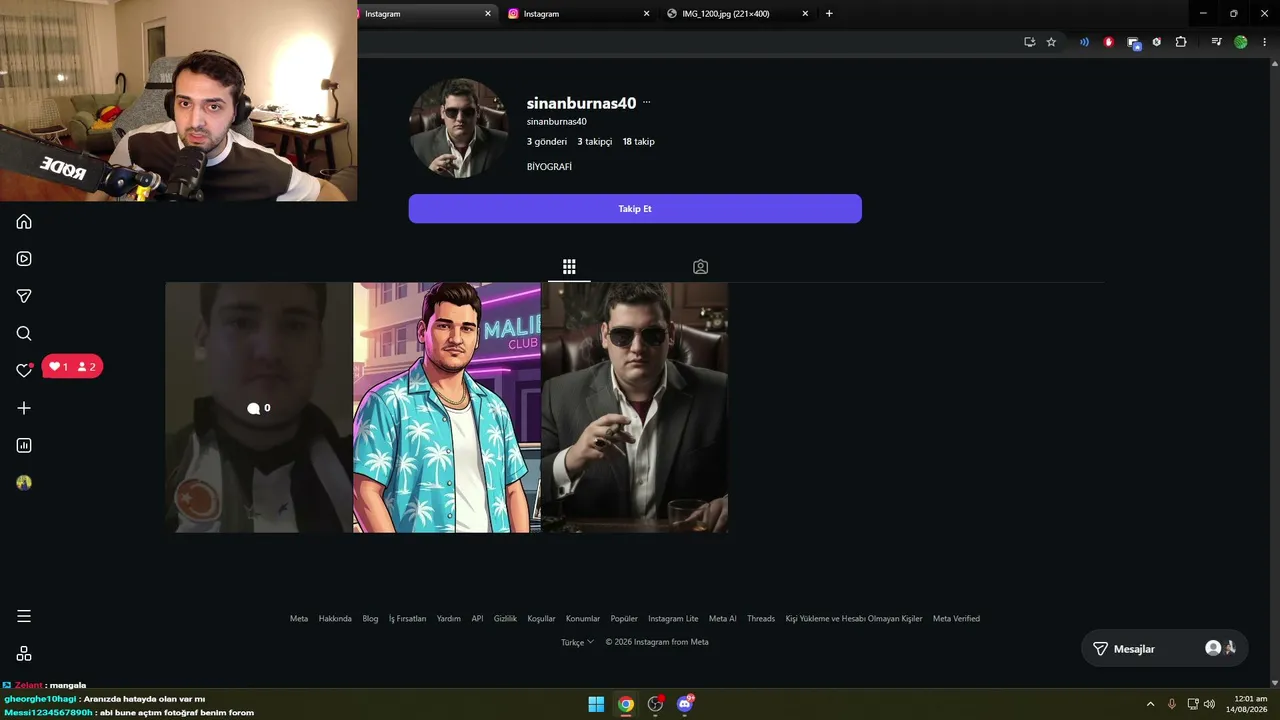Viewport: 1280px width, 720px height.
Task: Open the Windows Start menu
Action: (x=596, y=704)
